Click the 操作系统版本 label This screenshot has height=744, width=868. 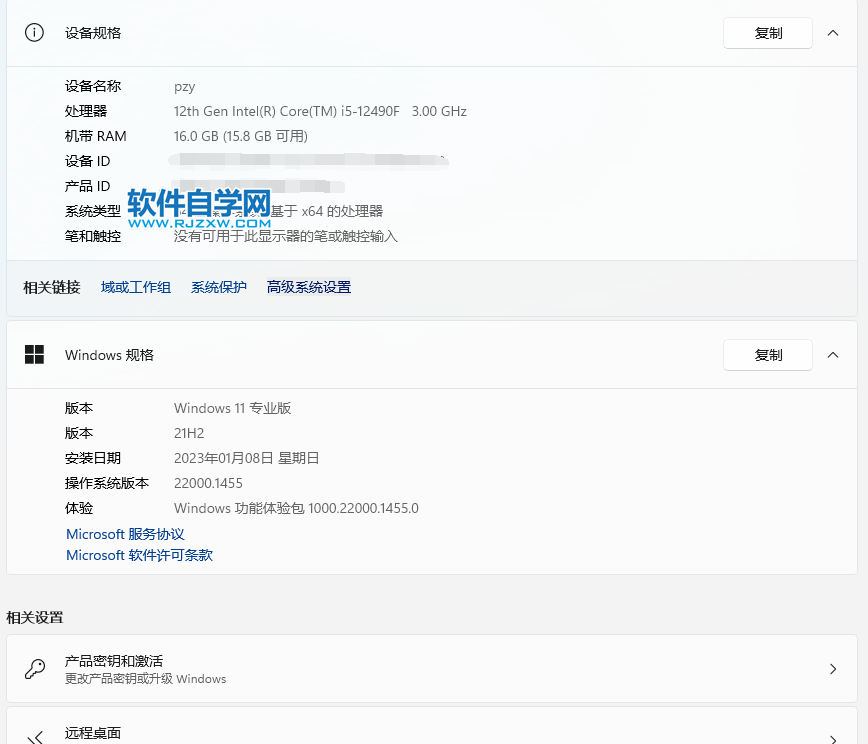(x=107, y=483)
